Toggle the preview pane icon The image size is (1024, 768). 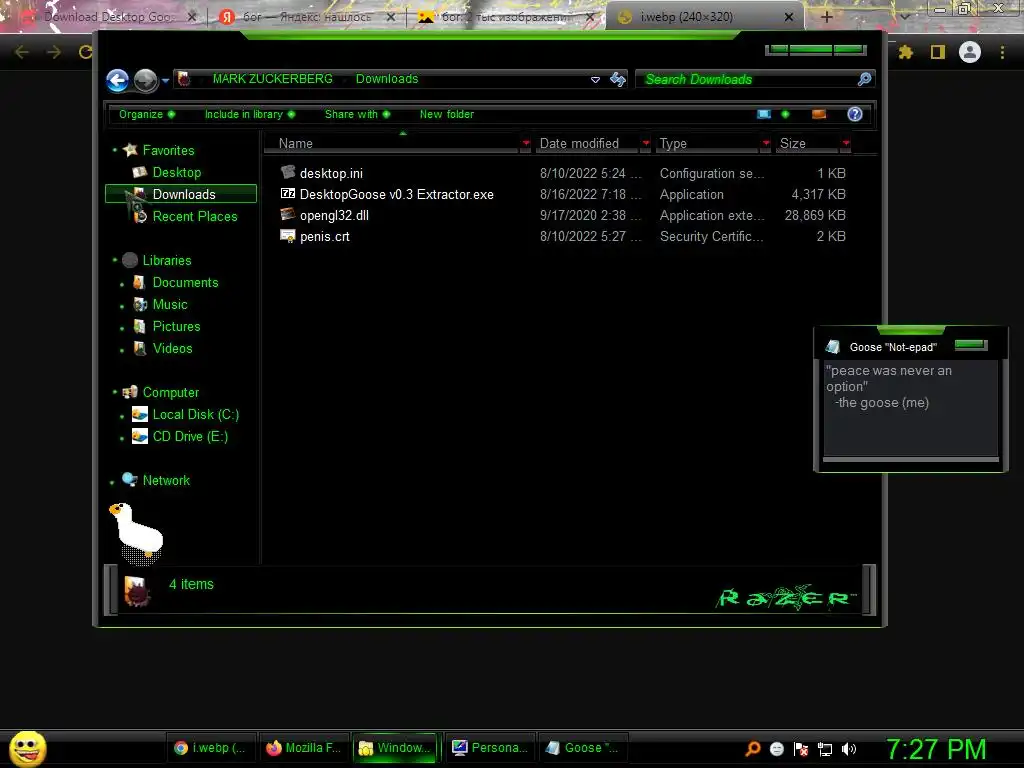pos(818,114)
